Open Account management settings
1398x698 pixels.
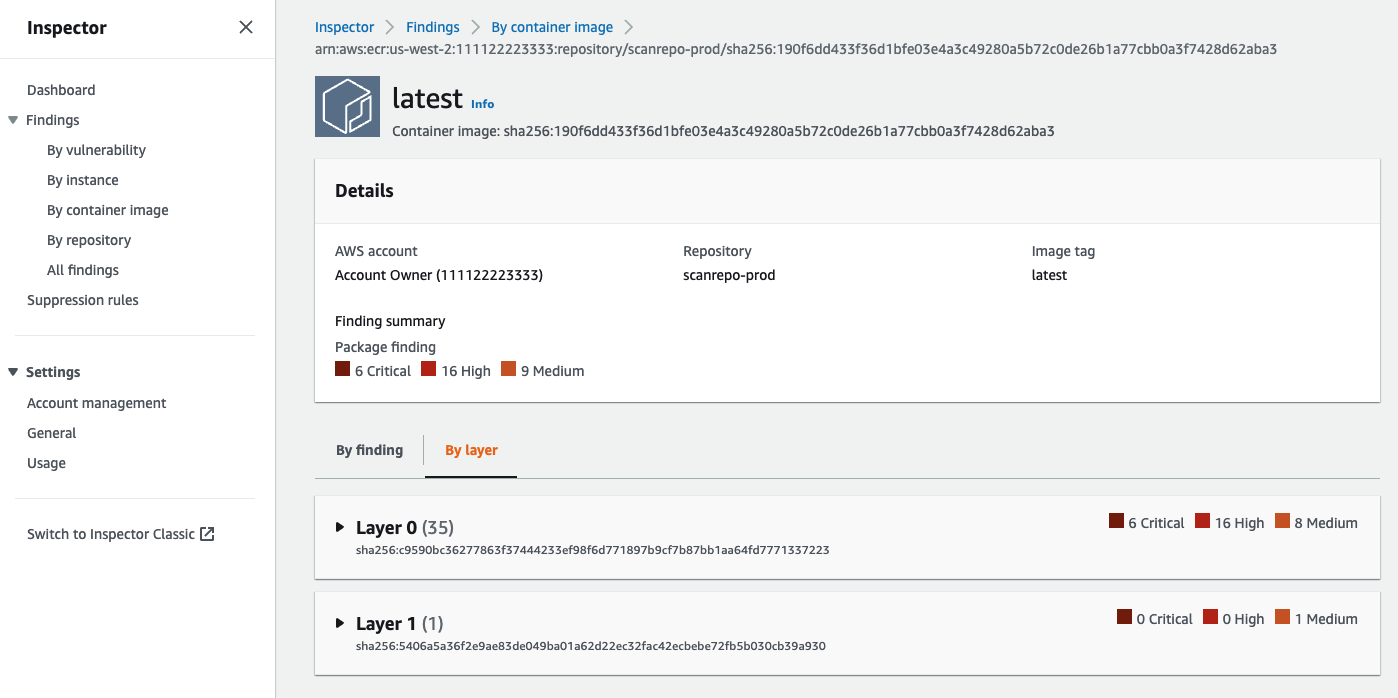point(97,403)
